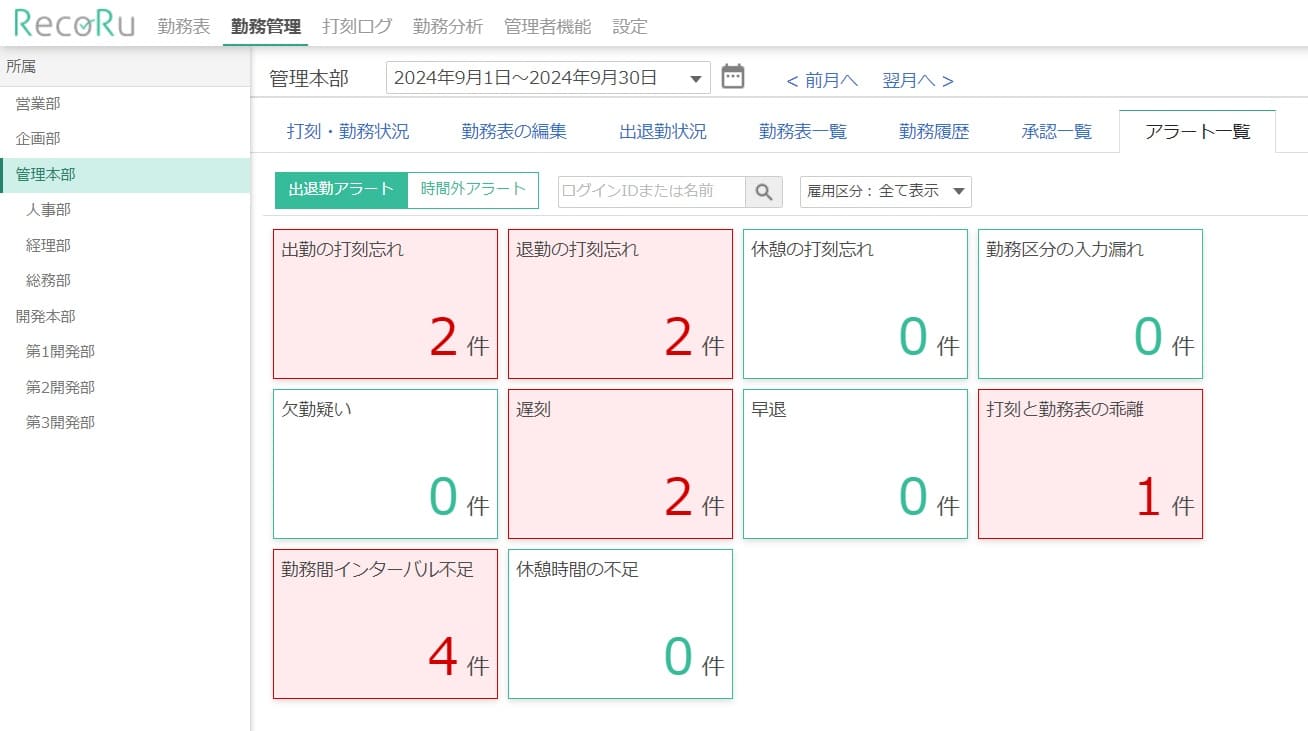
Task: Select the 出退勤アラート toggle
Action: [339, 189]
